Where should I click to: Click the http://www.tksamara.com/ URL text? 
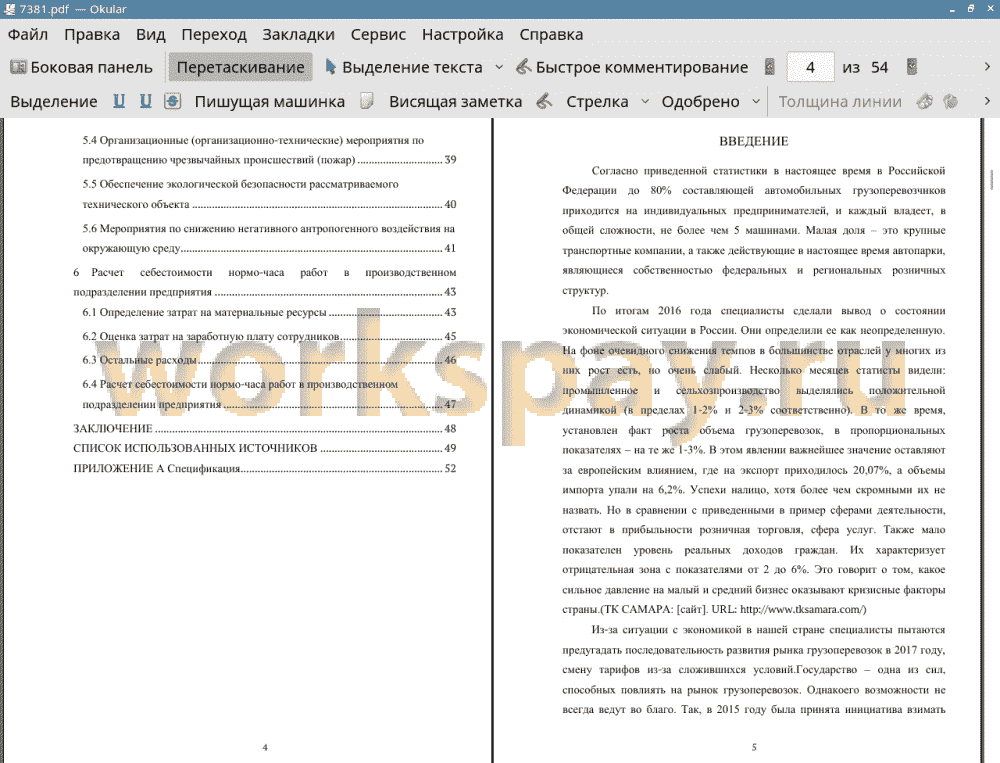click(803, 609)
